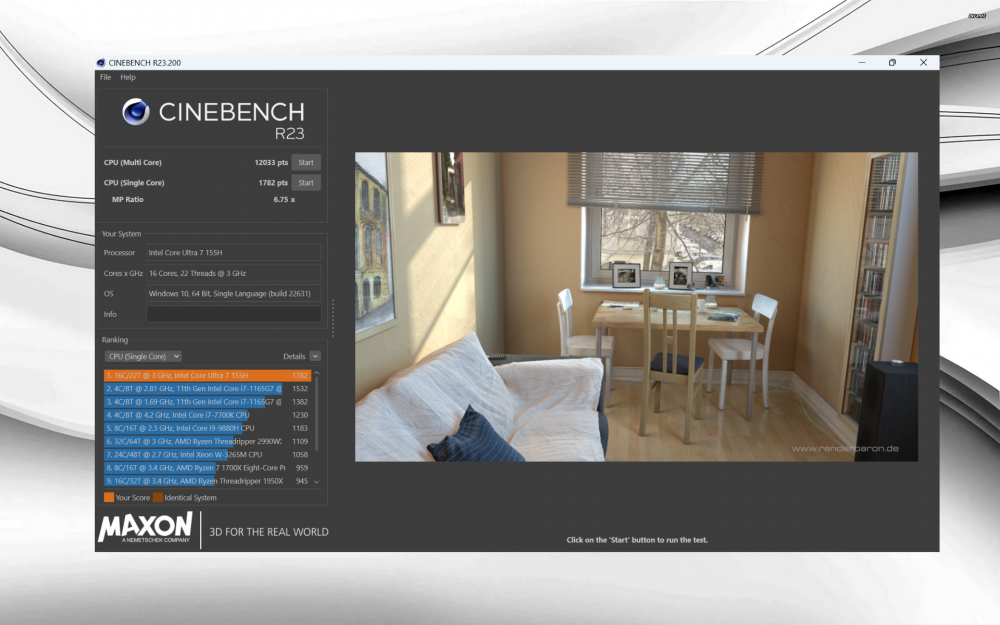Select ranking row AMD Ryzen Threadripper 2990WX
Viewport: 1000px width, 625px height.
[207, 441]
